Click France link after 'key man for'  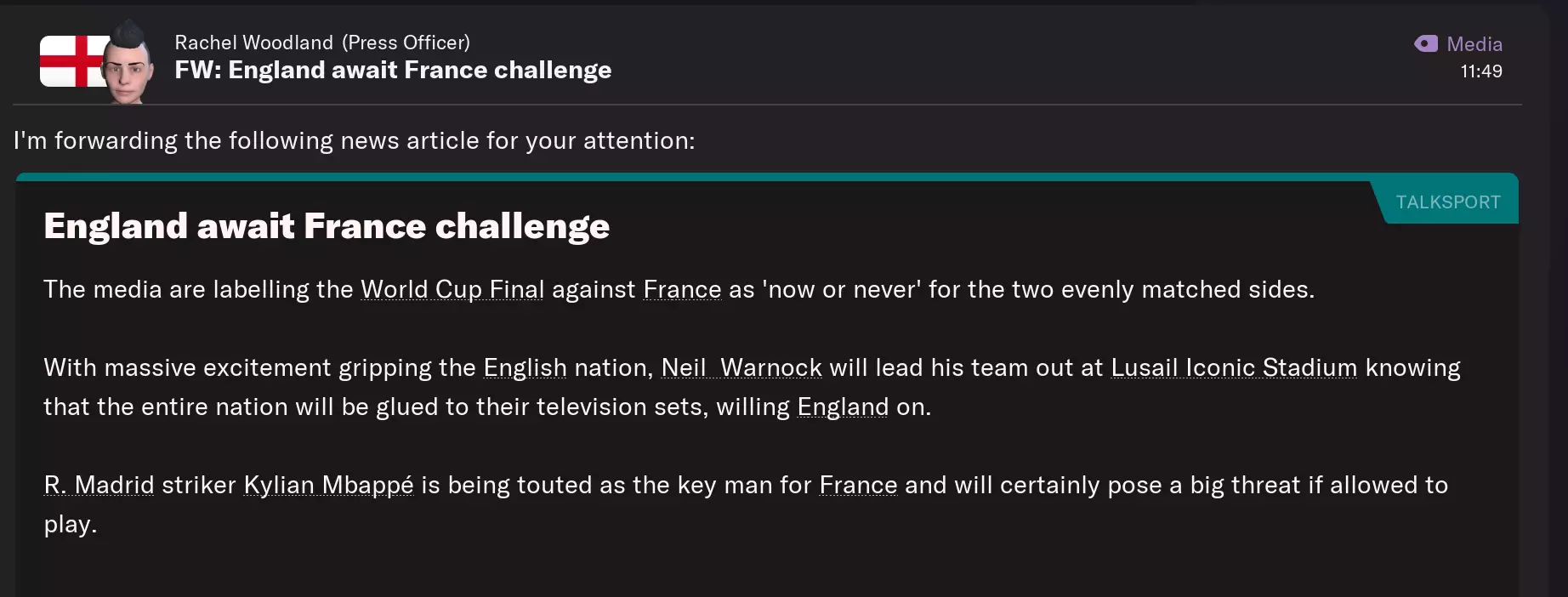858,486
